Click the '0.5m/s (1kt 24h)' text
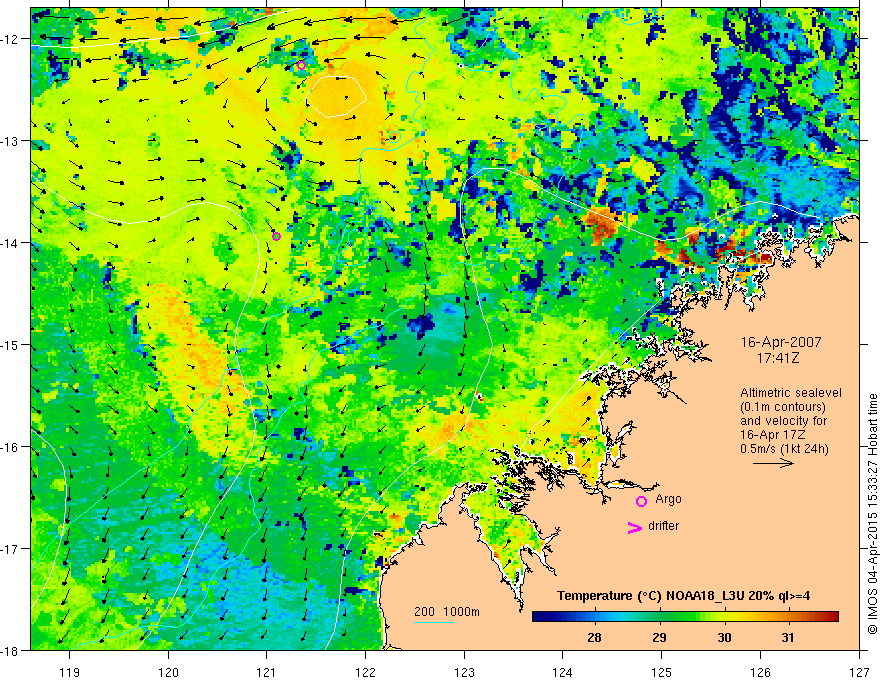Image resolution: width=880 pixels, height=680 pixels. (x=784, y=449)
